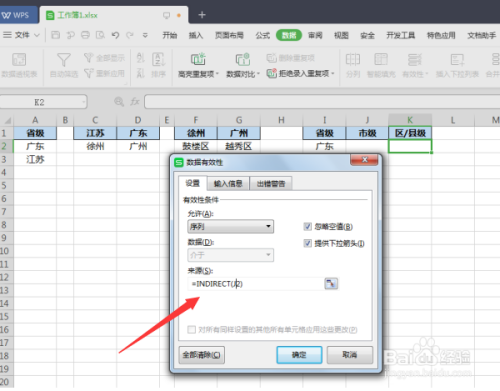Select column L header
Image resolution: width=500 pixels, height=391 pixels.
point(453,120)
